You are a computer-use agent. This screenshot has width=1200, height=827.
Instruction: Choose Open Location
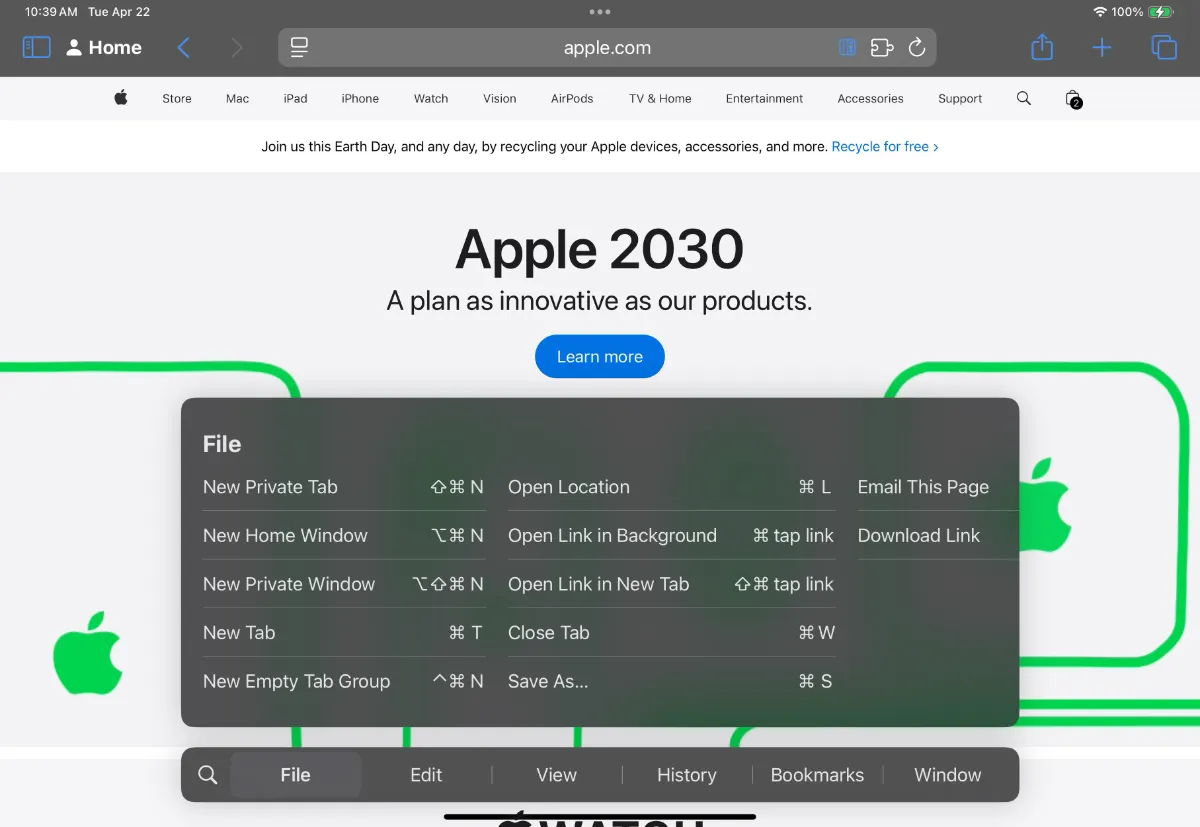pyautogui.click(x=671, y=487)
